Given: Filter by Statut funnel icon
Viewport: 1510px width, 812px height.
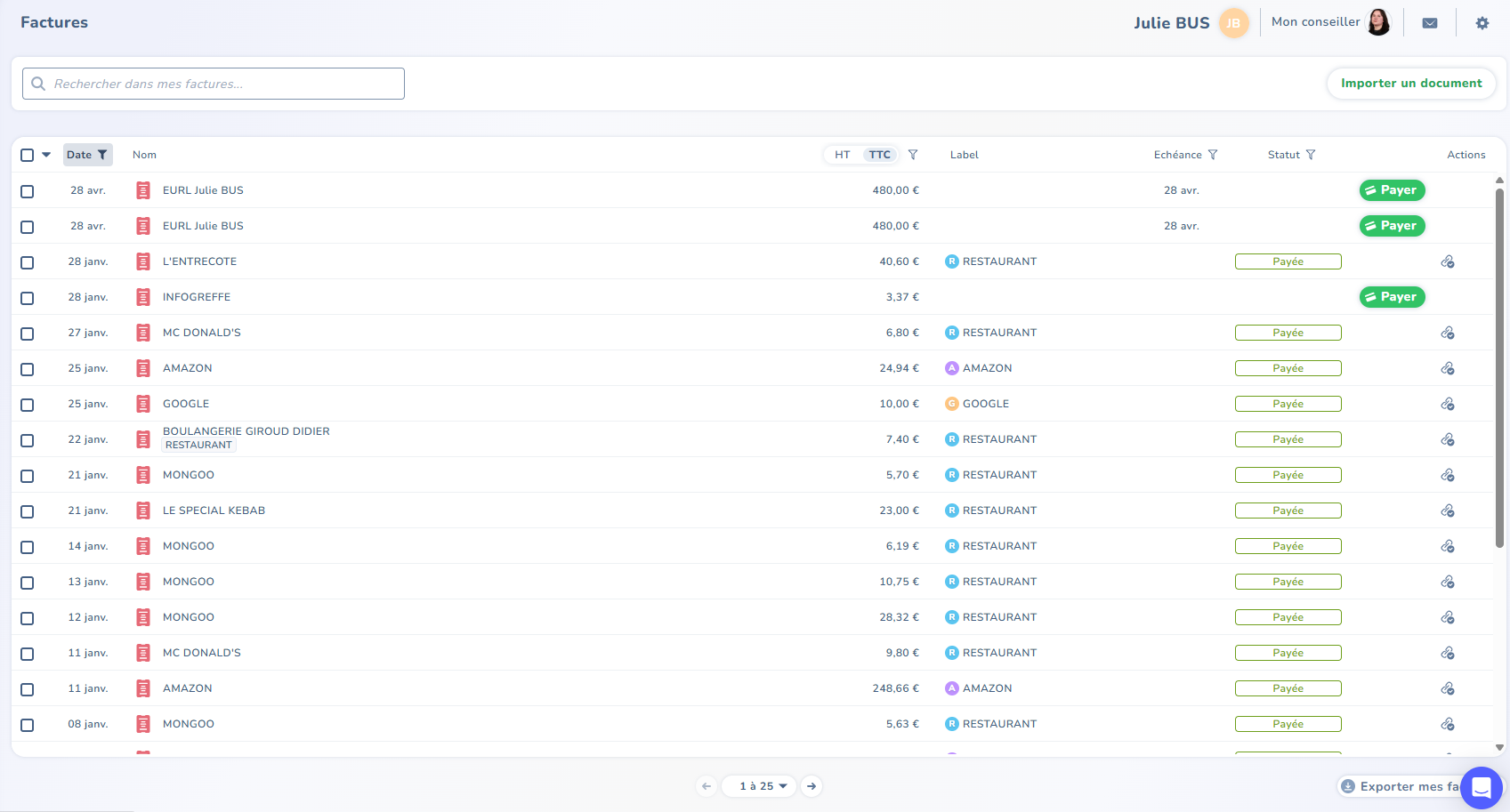Looking at the screenshot, I should [x=1311, y=155].
